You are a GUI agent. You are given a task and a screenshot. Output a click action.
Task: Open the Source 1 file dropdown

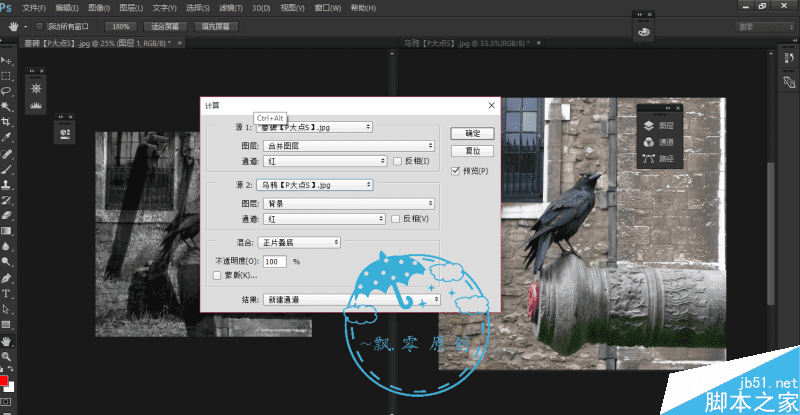315,127
